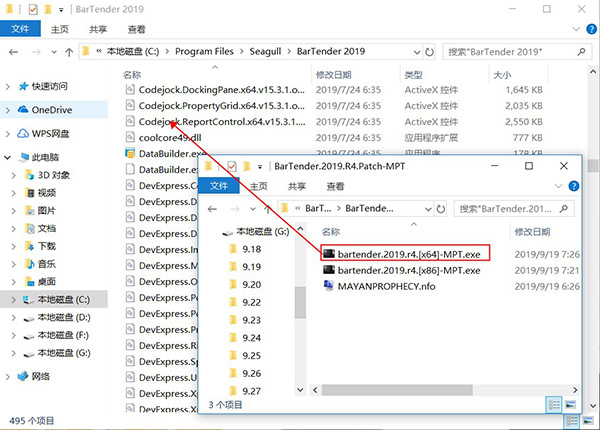Open the 文件 tab in BarTender 2019 window
The height and width of the screenshot is (430, 600).
coord(20,29)
